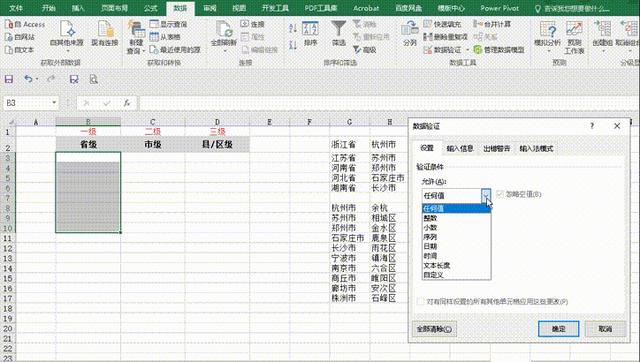
Task: Click the dialog help question mark button
Action: point(592,126)
